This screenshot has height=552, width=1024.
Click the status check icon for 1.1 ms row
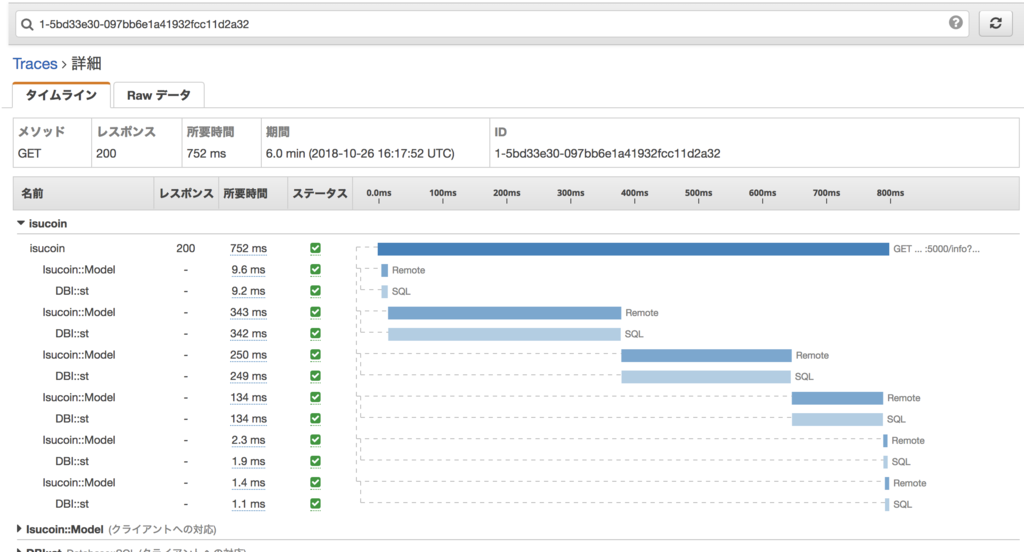[x=315, y=504]
